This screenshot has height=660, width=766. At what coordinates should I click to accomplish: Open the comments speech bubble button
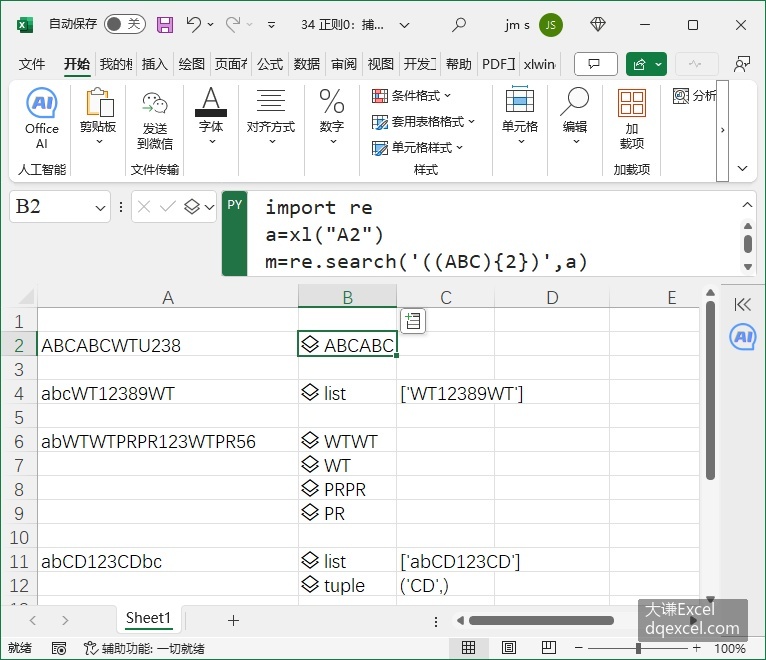[596, 64]
